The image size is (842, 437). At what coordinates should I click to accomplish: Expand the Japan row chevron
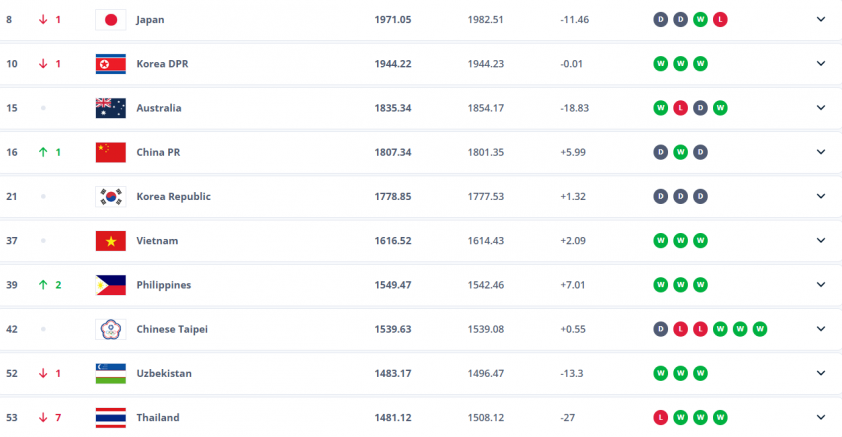tap(821, 19)
